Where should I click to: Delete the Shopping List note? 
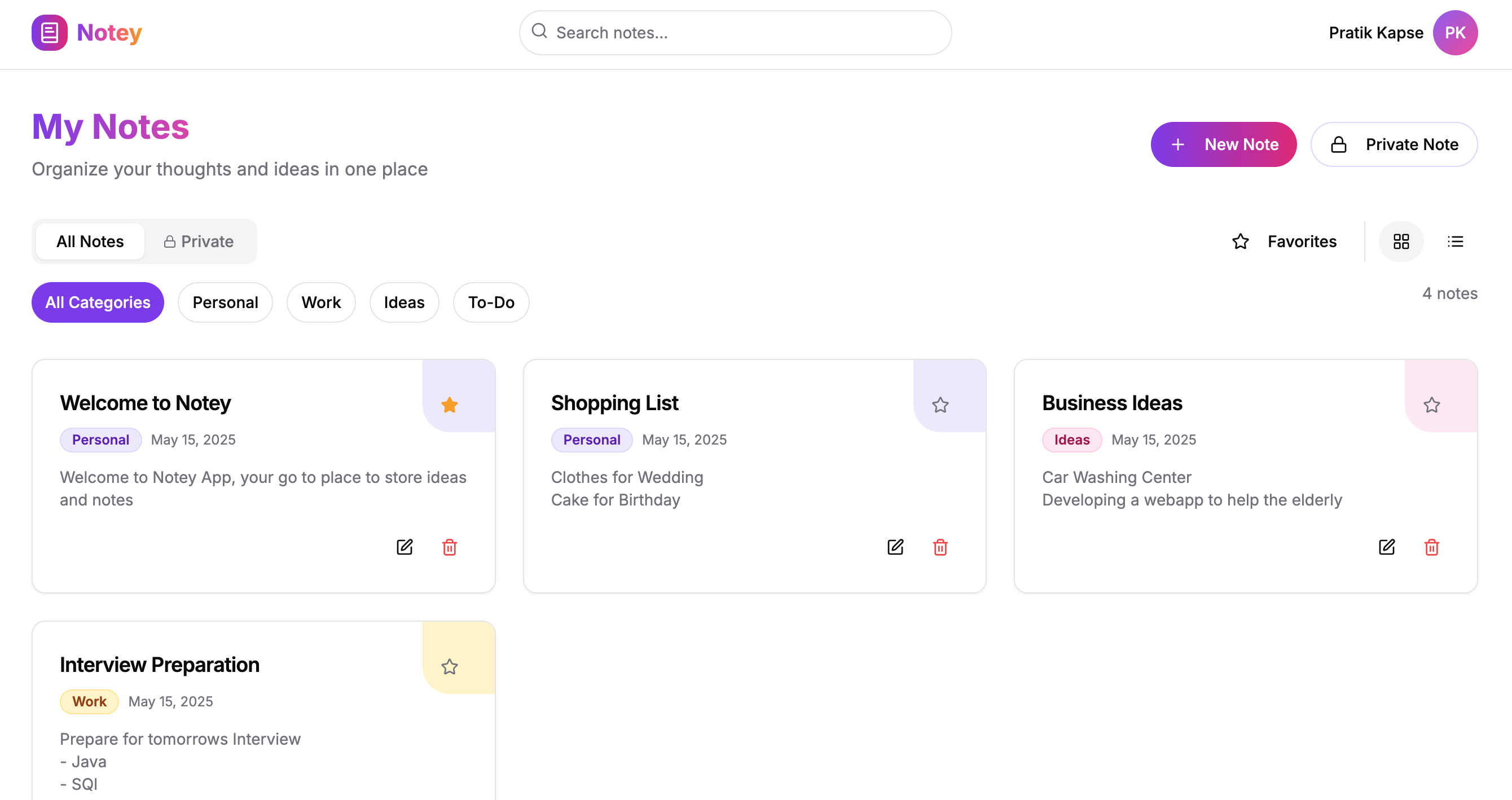point(940,547)
